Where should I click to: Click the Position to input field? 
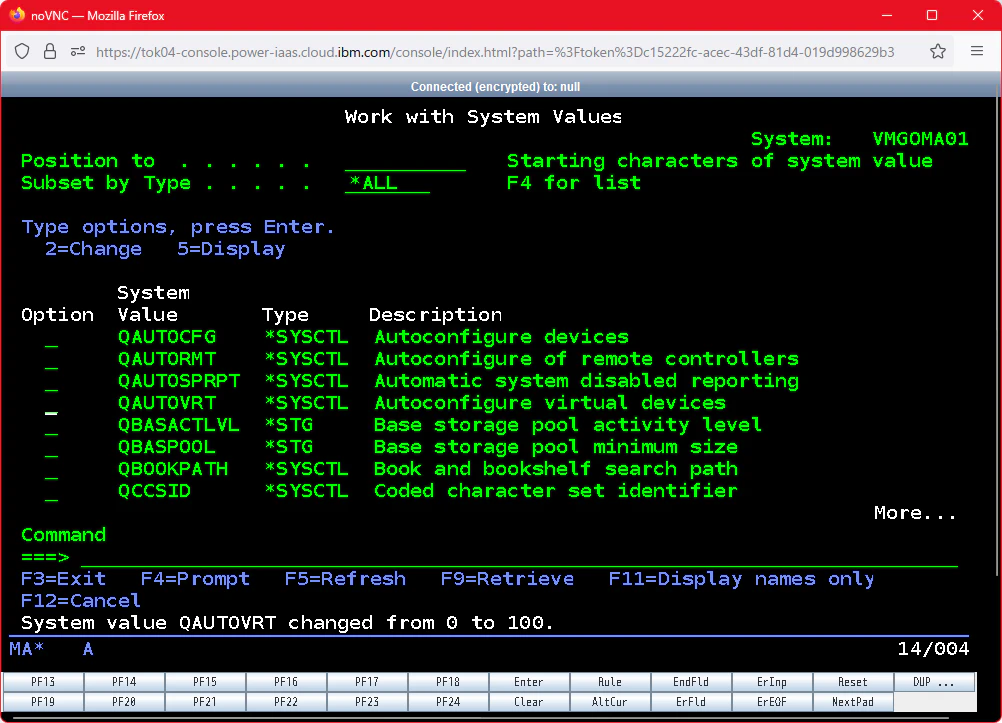click(x=405, y=161)
